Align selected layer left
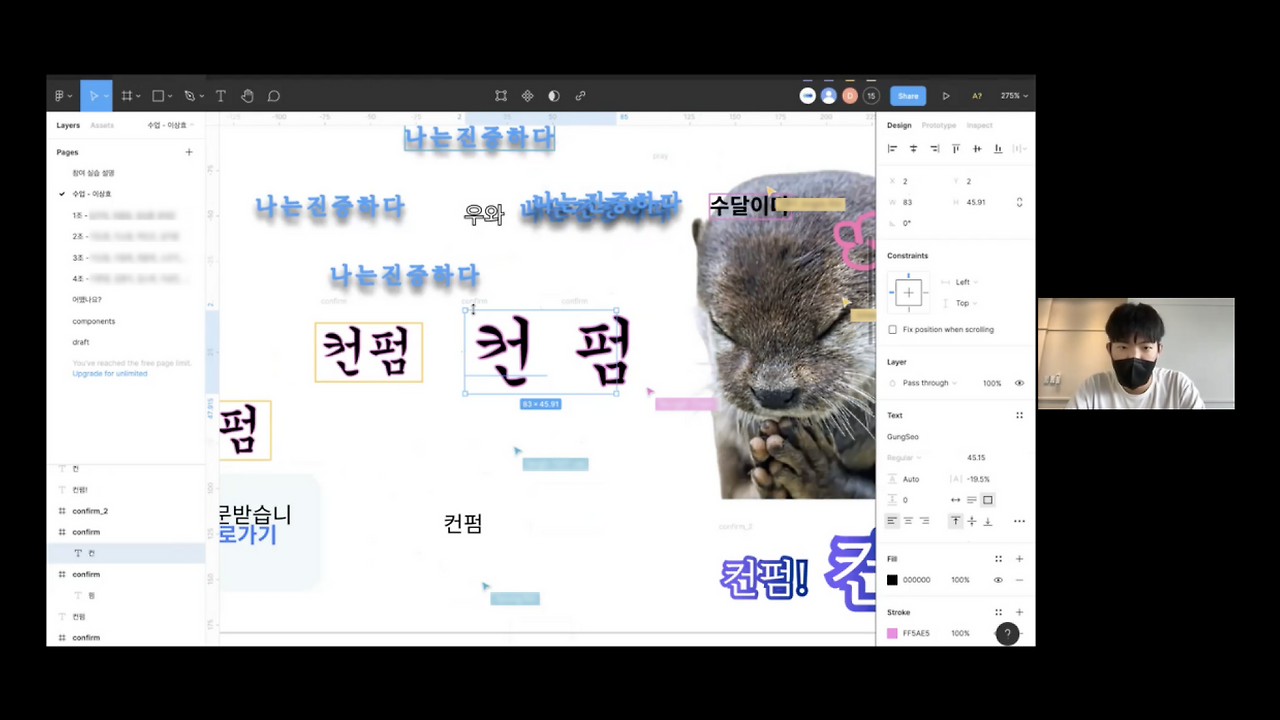 891,148
